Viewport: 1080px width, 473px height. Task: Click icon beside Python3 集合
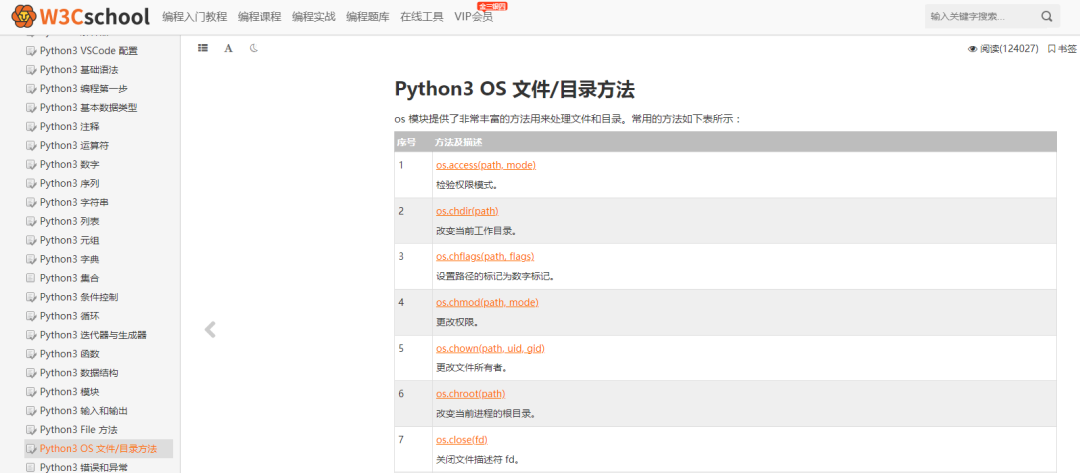click(30, 277)
